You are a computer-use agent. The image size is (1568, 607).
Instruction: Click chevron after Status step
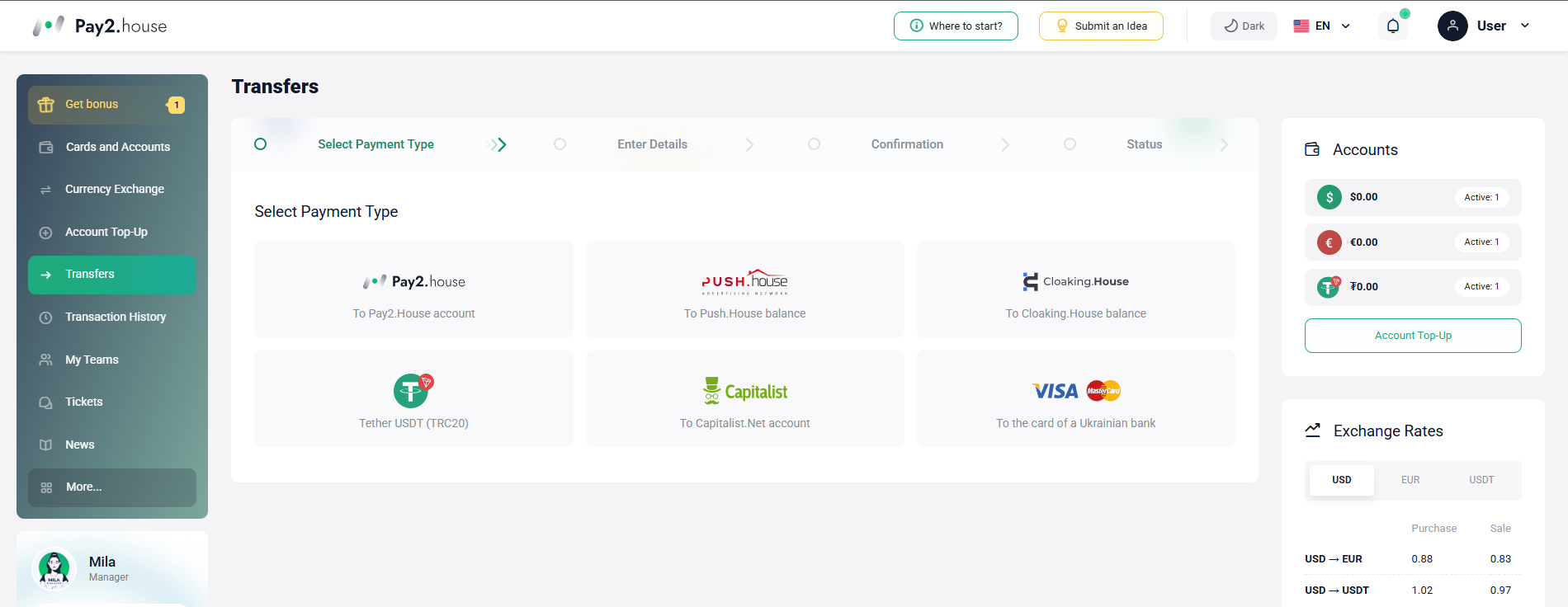pos(1224,144)
